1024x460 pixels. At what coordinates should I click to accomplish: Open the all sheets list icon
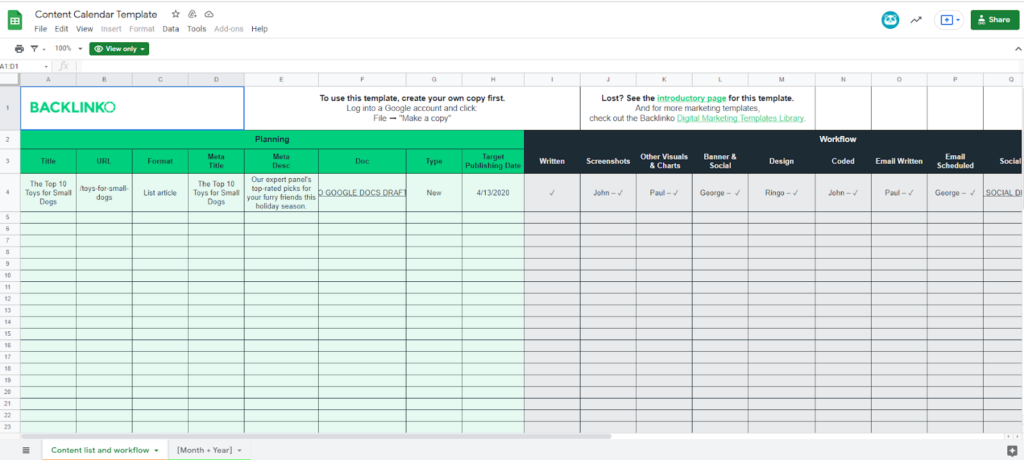pyautogui.click(x=26, y=450)
